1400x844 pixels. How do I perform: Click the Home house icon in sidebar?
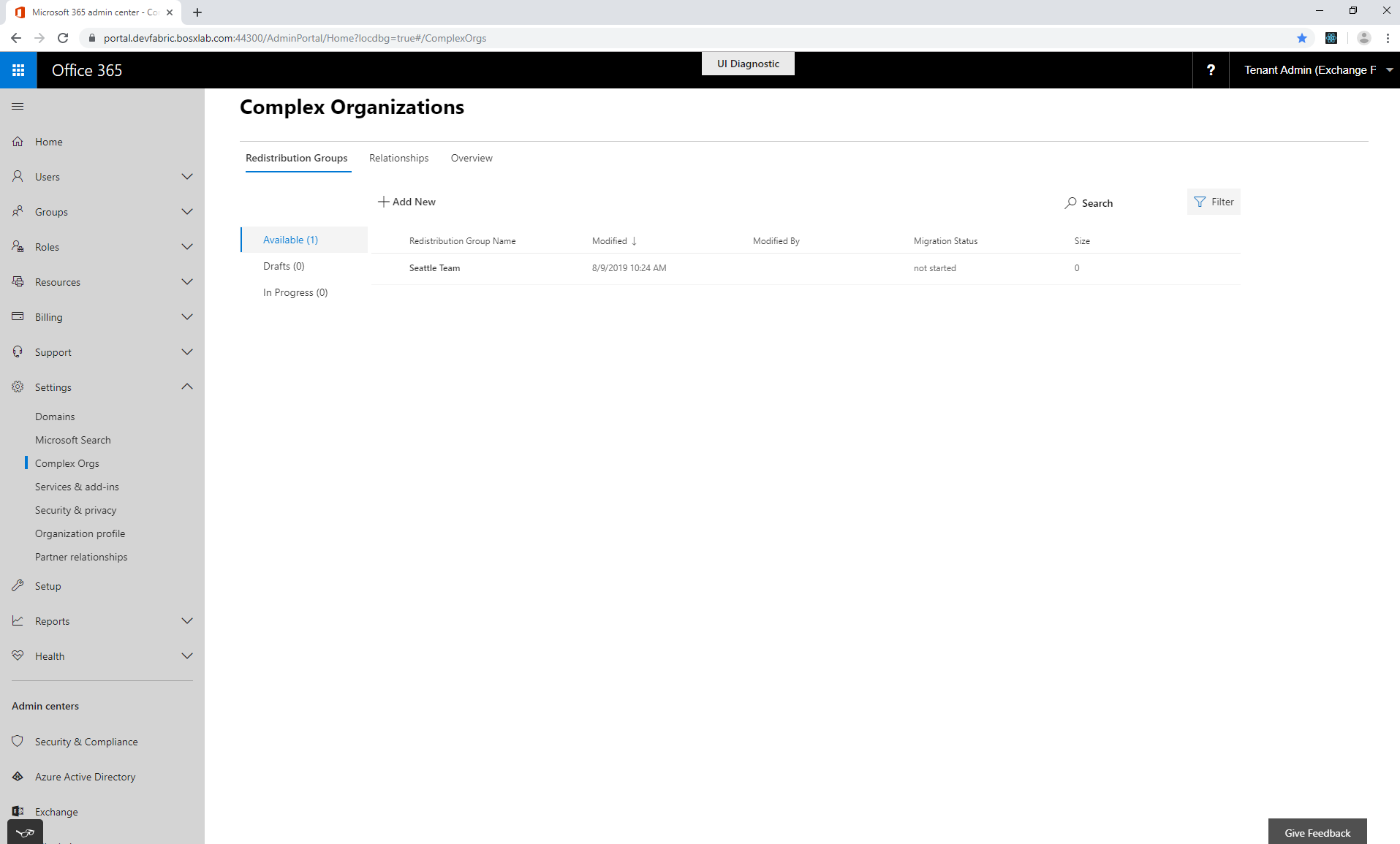pyautogui.click(x=18, y=142)
